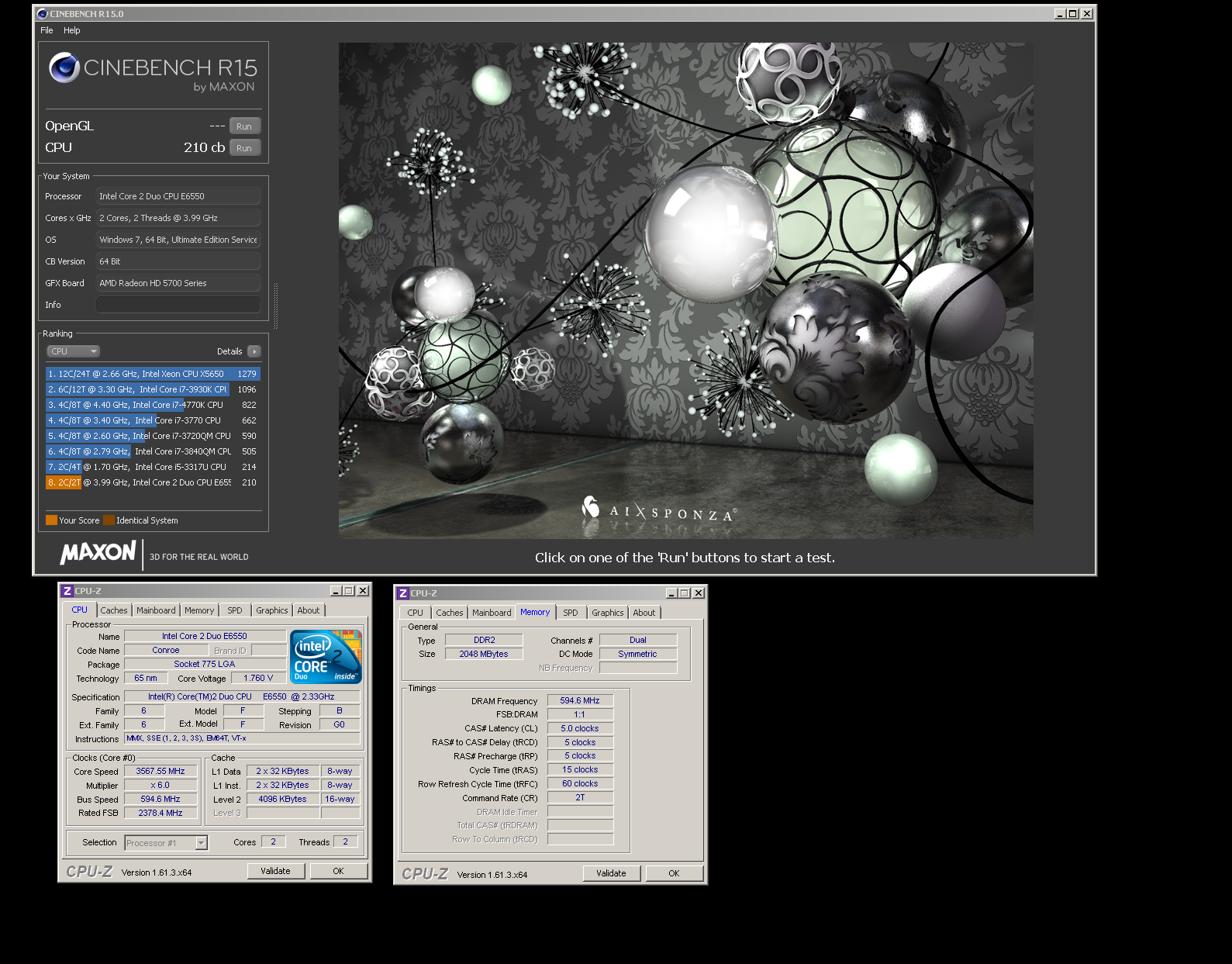Screen dimensions: 1232x964
Task: Click the MAXON logo at bottom
Action: [x=98, y=552]
